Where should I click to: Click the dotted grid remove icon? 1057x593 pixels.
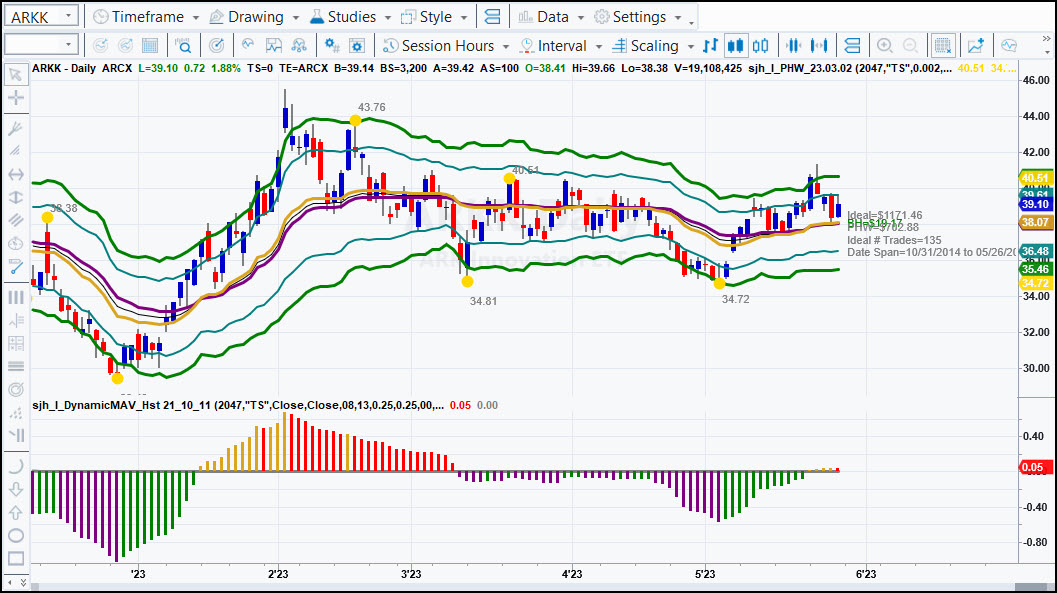tap(942, 46)
